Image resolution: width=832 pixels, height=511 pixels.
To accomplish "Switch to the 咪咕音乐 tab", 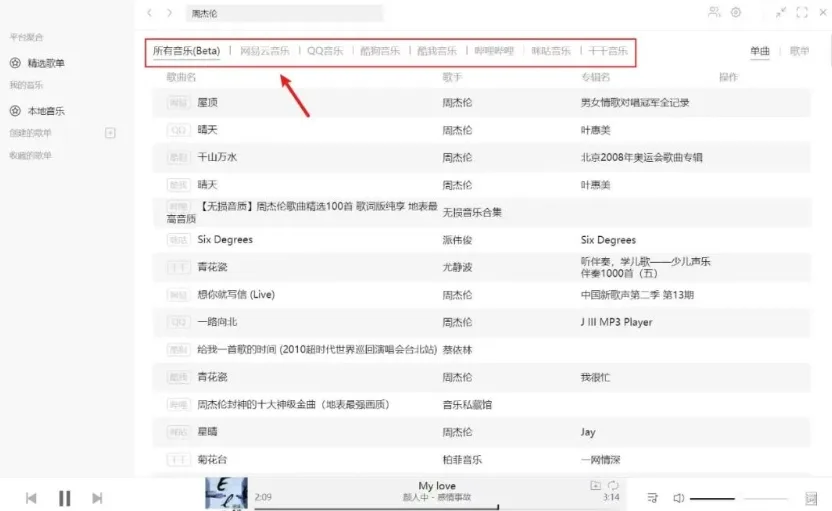I will click(551, 51).
